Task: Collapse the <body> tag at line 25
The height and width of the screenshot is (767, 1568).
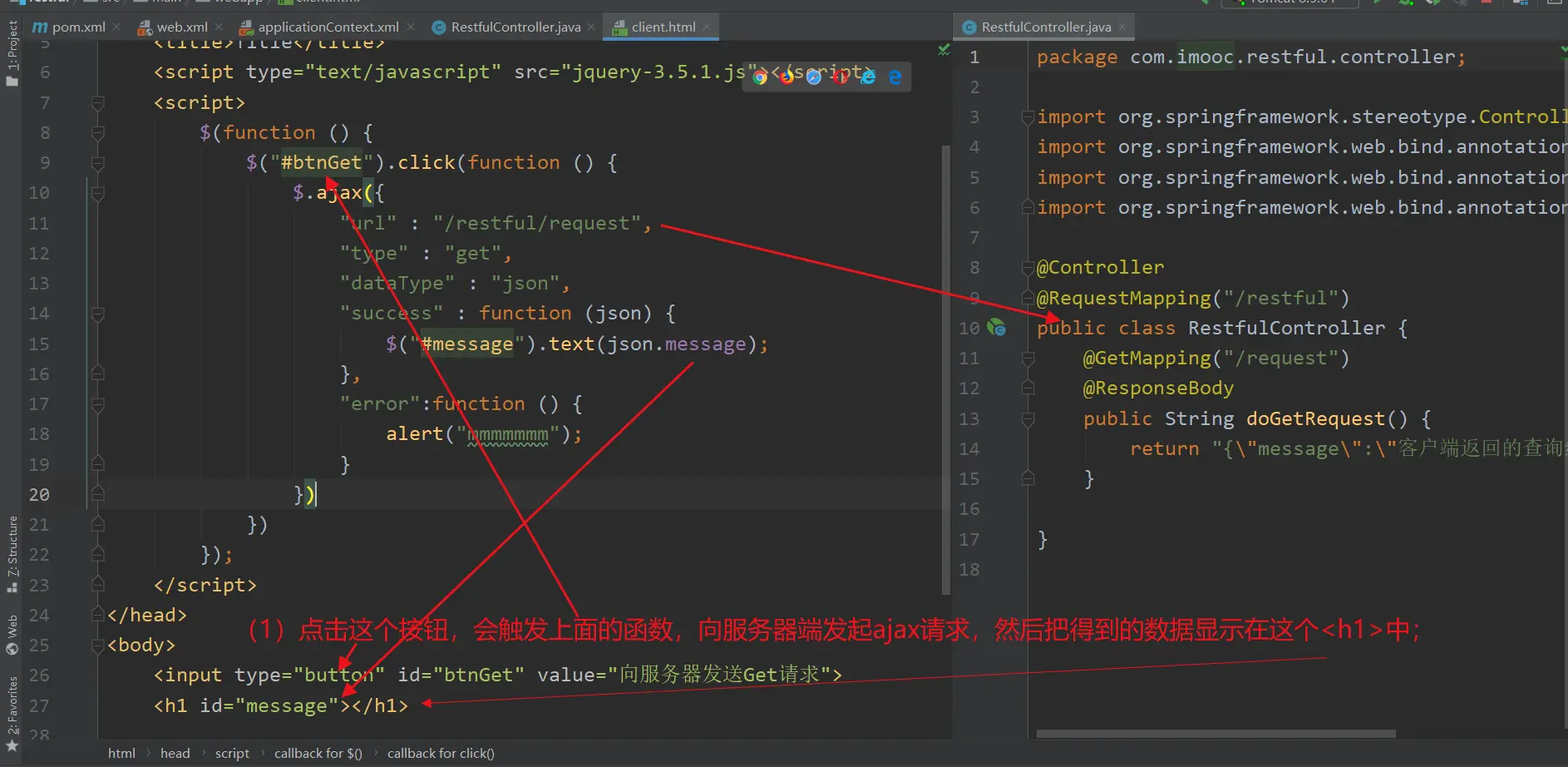Action: [x=98, y=646]
